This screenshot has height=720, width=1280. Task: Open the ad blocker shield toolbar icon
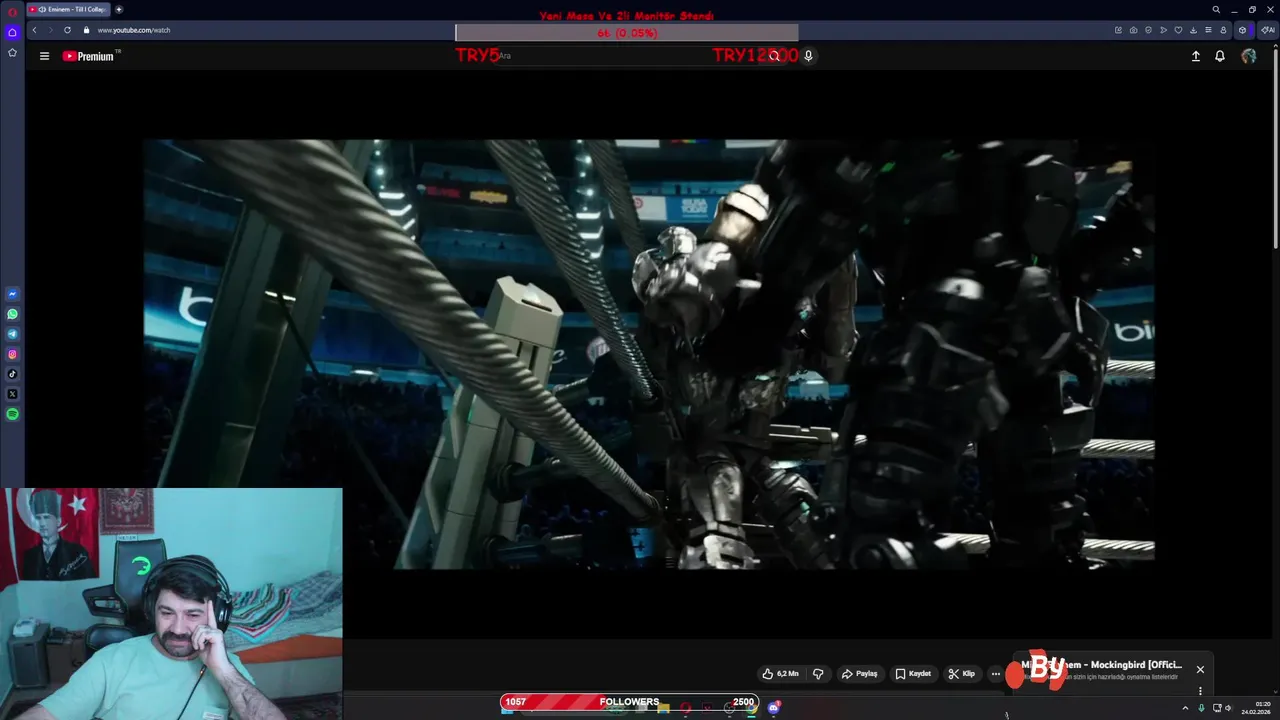coord(1148,30)
